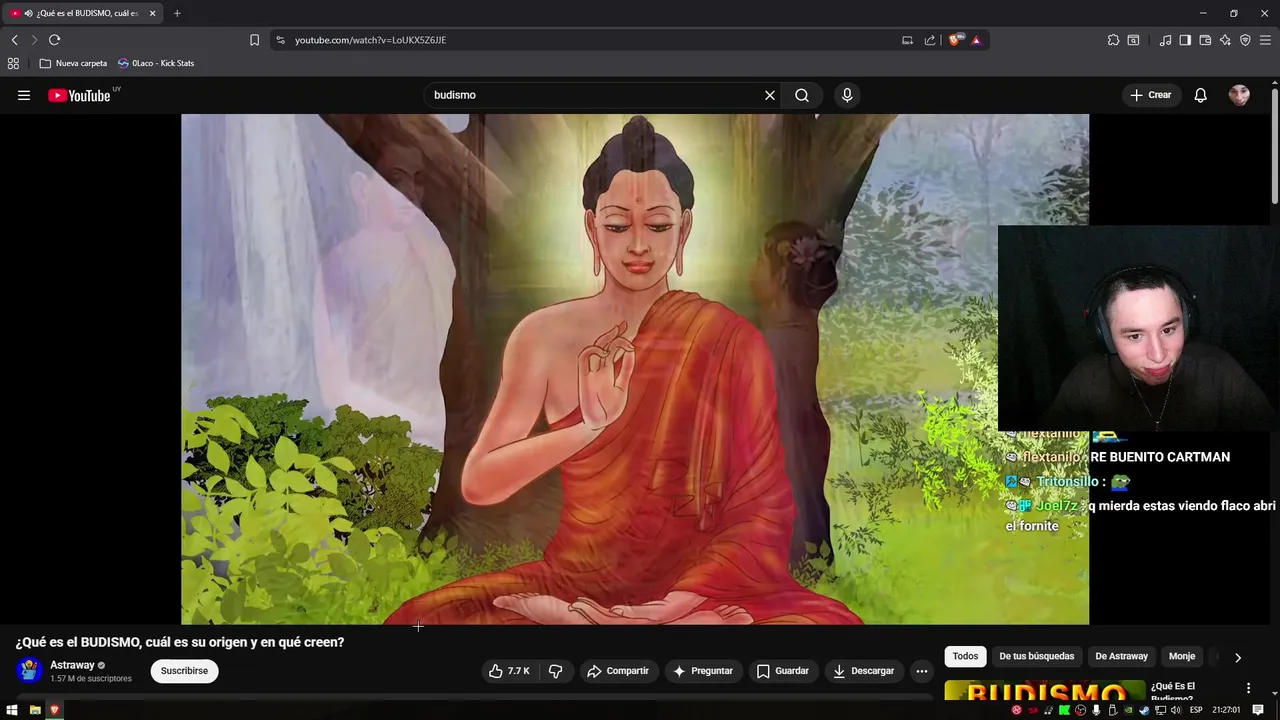
Task: Open the Brave Wallet icon
Action: (x=1205, y=40)
